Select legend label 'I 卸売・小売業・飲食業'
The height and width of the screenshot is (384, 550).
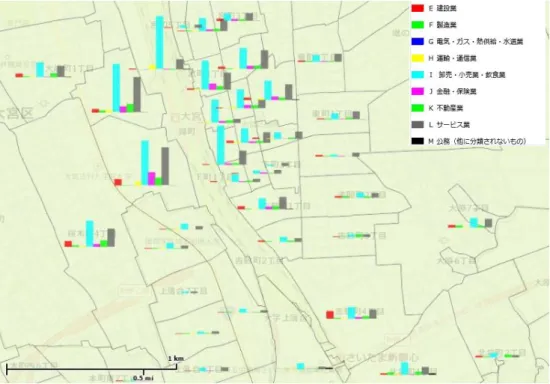coord(467,75)
